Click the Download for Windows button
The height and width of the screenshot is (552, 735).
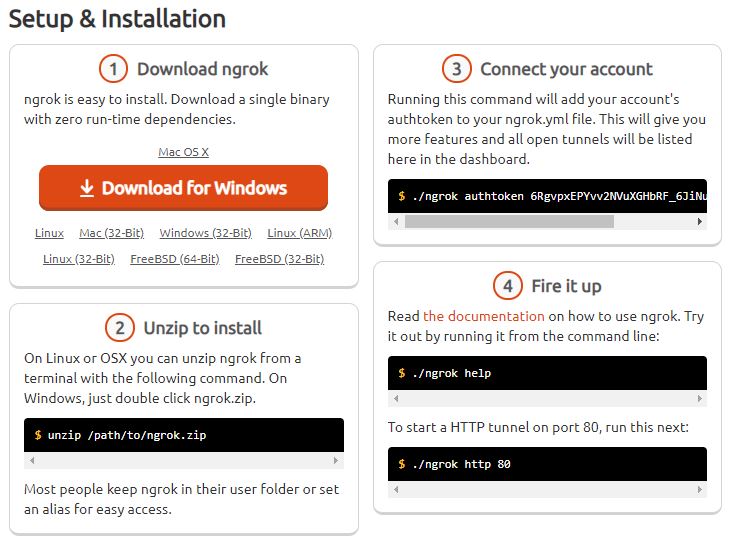183,188
